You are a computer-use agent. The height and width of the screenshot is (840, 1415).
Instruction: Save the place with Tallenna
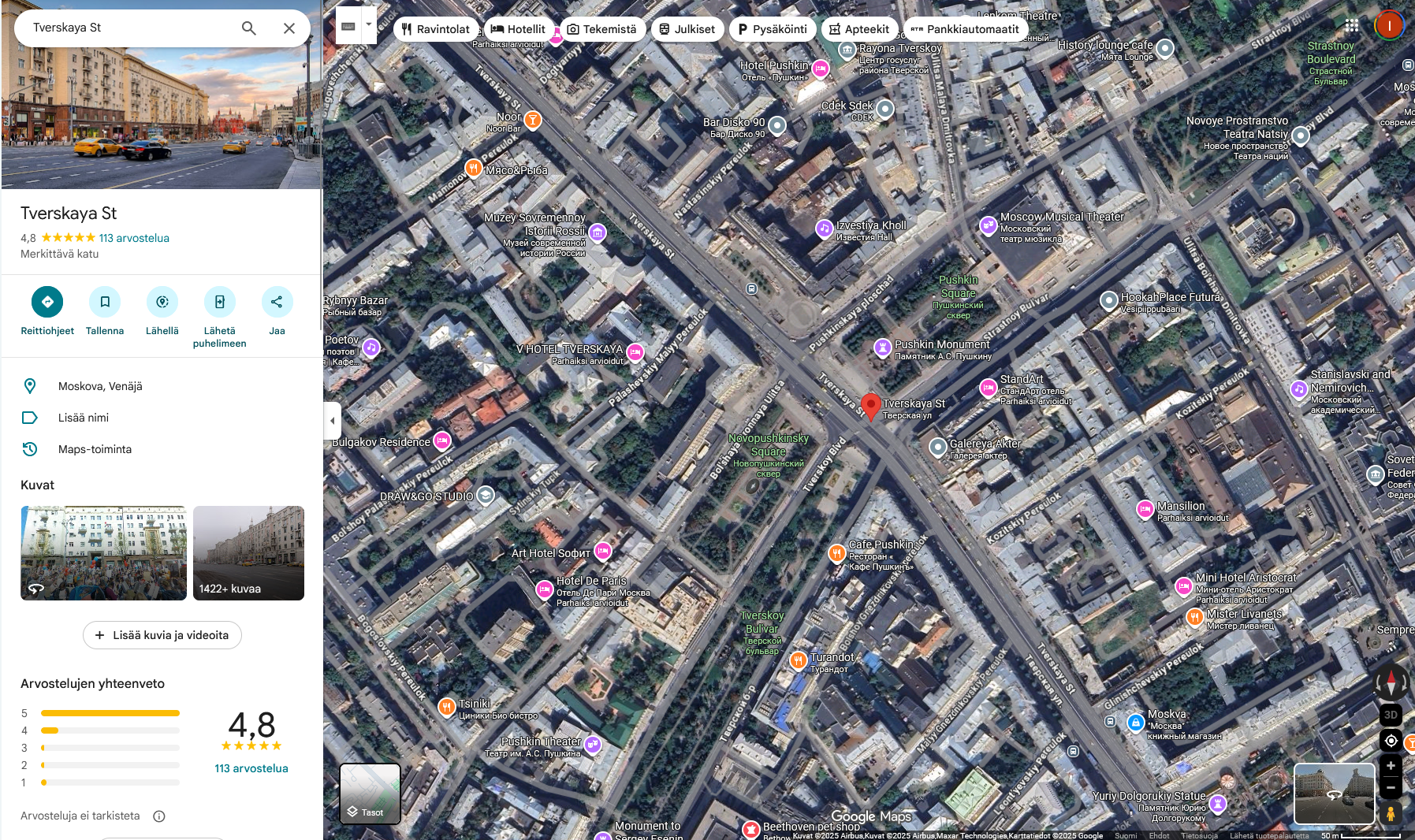[105, 312]
